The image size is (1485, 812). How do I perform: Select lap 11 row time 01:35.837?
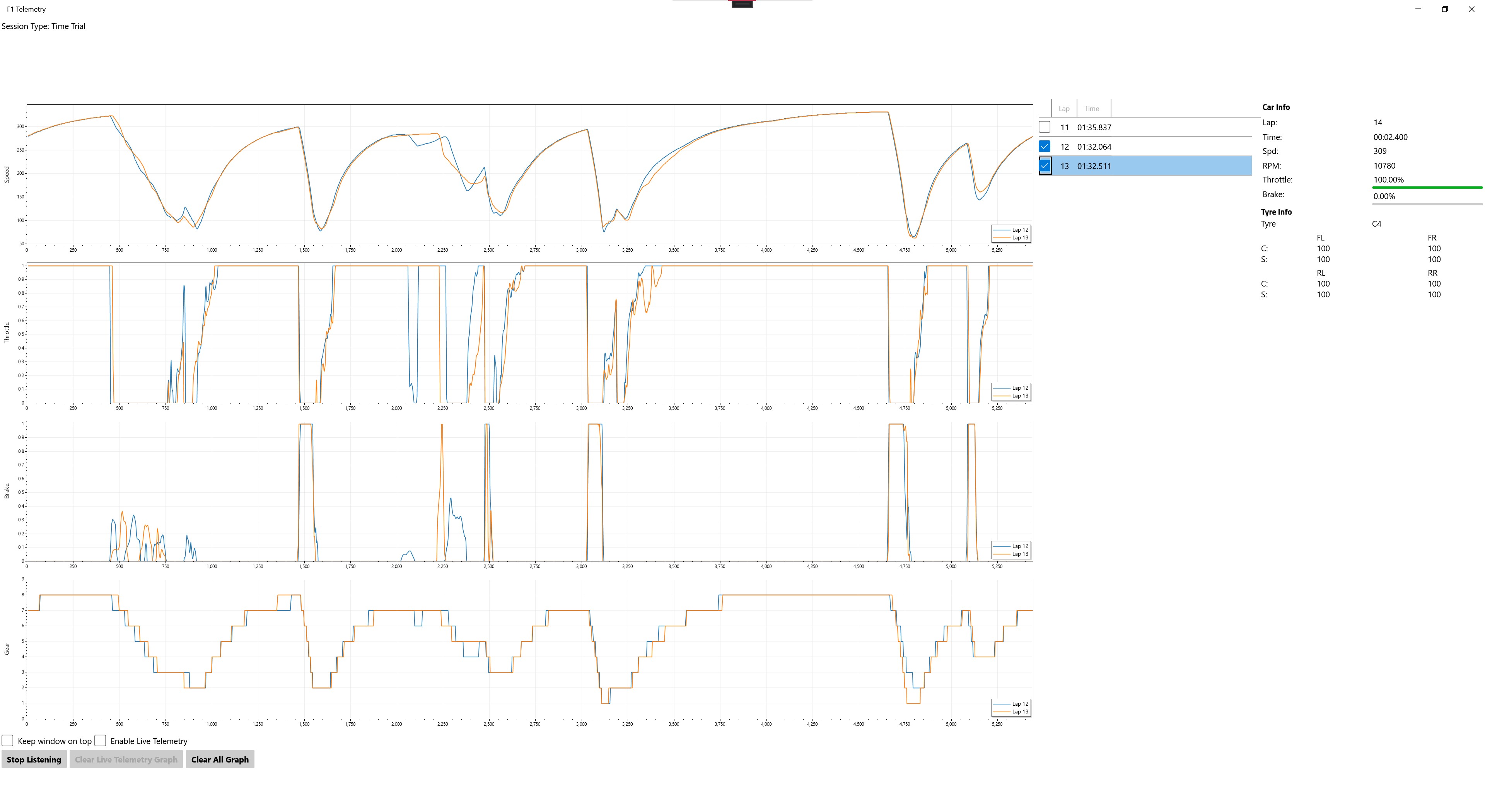[x=1094, y=127]
